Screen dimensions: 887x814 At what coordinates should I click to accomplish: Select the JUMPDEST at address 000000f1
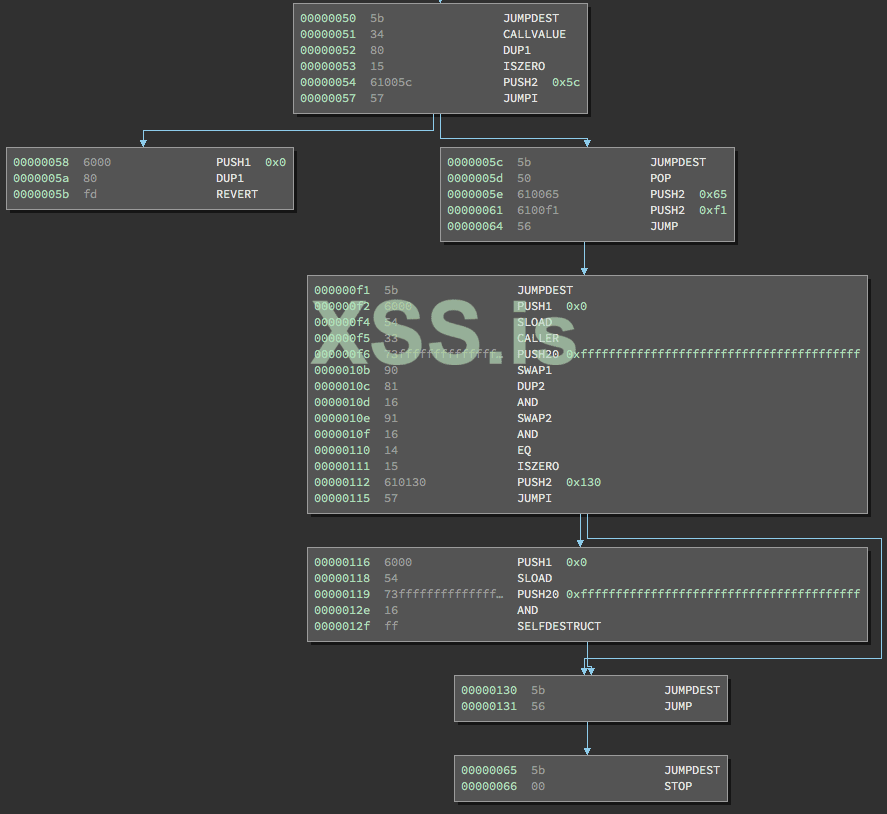pyautogui.click(x=545, y=290)
